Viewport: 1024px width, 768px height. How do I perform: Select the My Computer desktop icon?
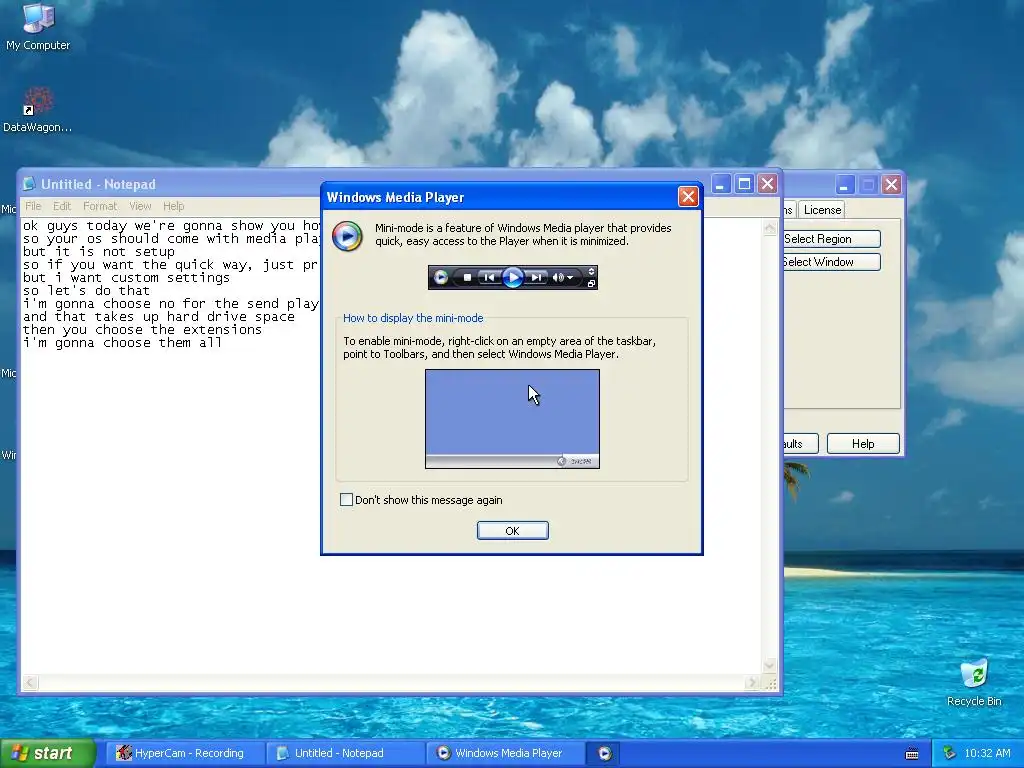pos(38,27)
